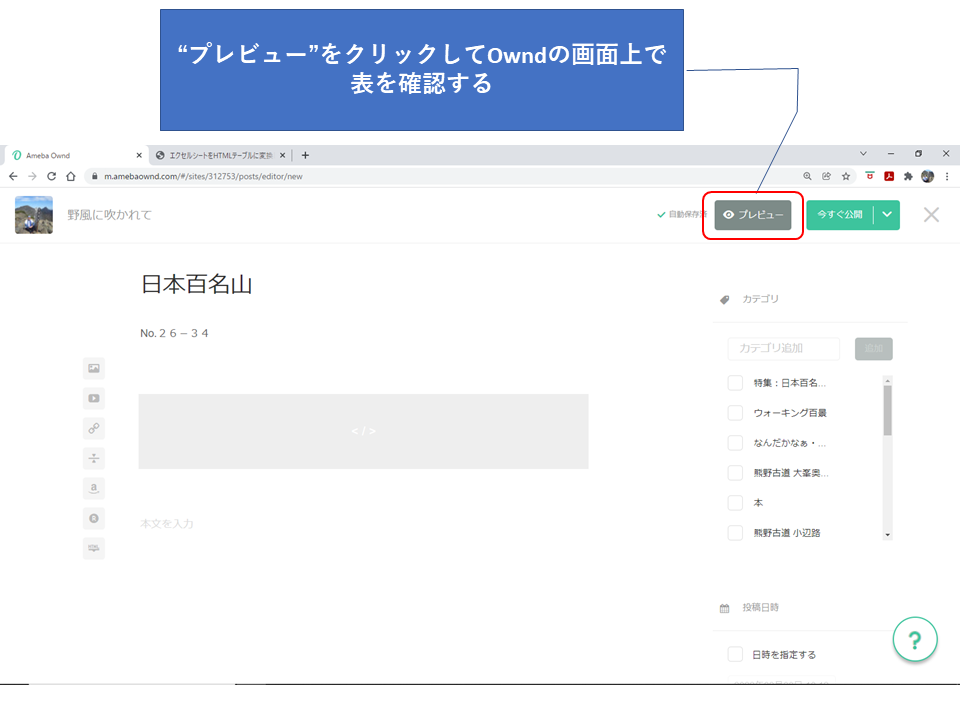Open page zoom magnifier in address bar

[808, 176]
